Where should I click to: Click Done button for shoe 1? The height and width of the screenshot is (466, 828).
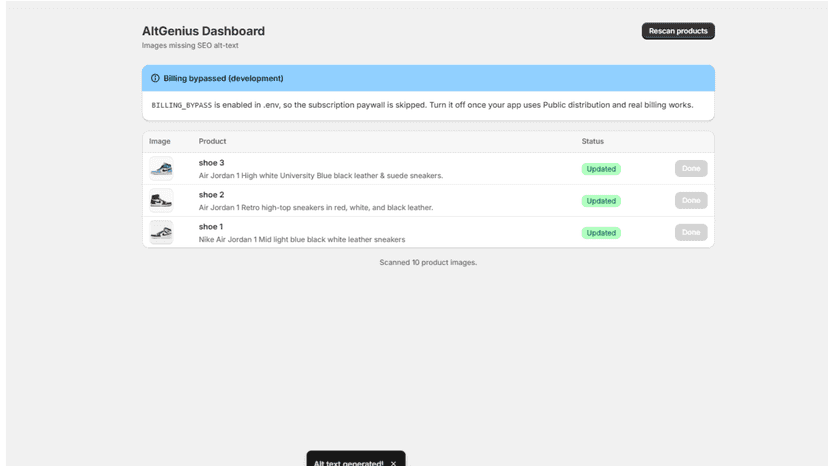pos(691,232)
